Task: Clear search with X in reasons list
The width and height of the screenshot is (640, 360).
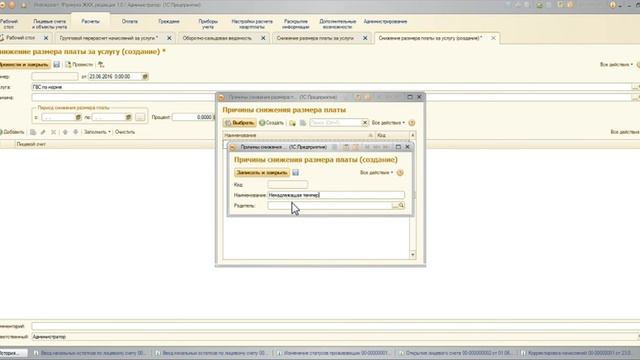Action: pyautogui.click(x=365, y=123)
